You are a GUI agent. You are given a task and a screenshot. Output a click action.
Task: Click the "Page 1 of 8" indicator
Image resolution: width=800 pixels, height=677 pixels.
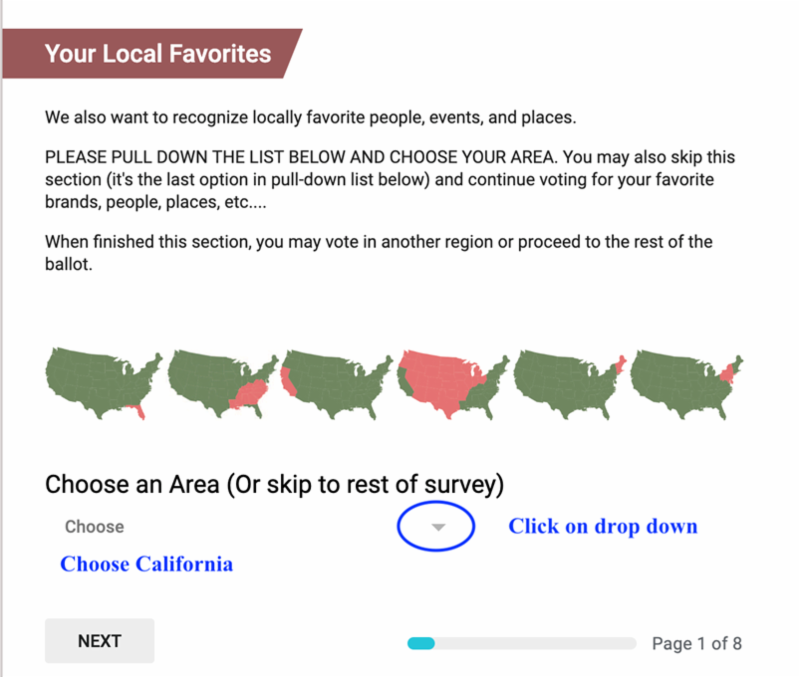coord(696,644)
